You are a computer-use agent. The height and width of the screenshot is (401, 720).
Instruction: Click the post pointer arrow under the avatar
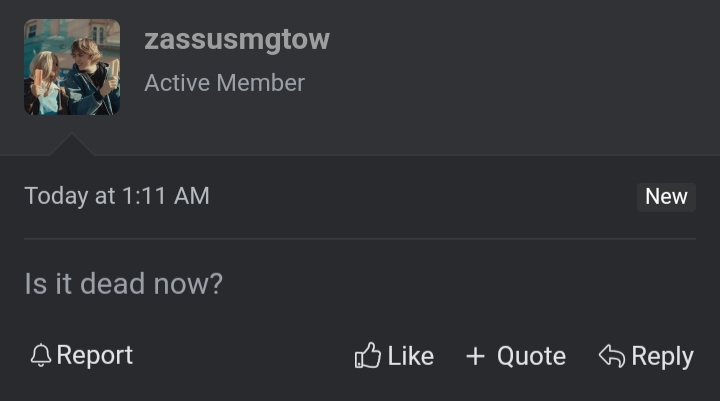click(72, 147)
